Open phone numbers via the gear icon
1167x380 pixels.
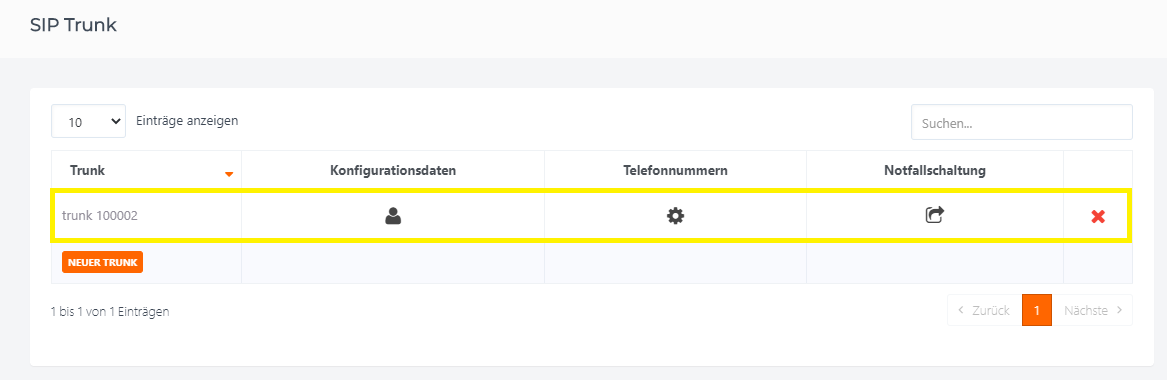click(675, 216)
